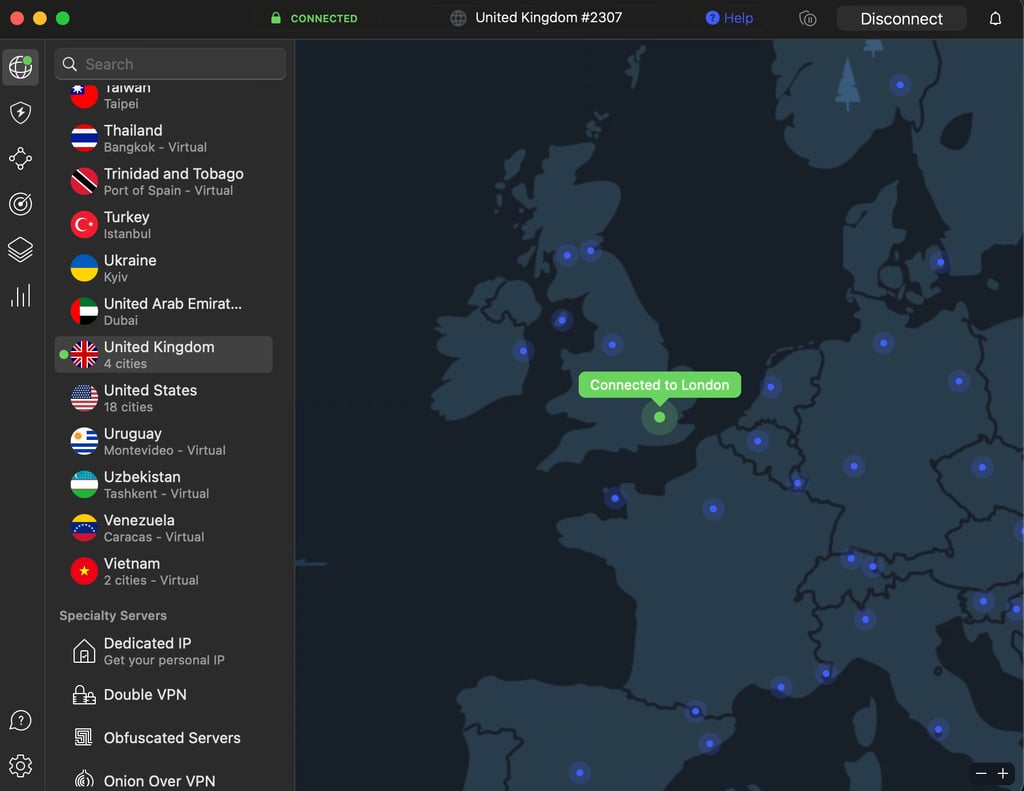Click the Obfuscated Servers icon
Screen dimensions: 1024x791
[x=84, y=737]
